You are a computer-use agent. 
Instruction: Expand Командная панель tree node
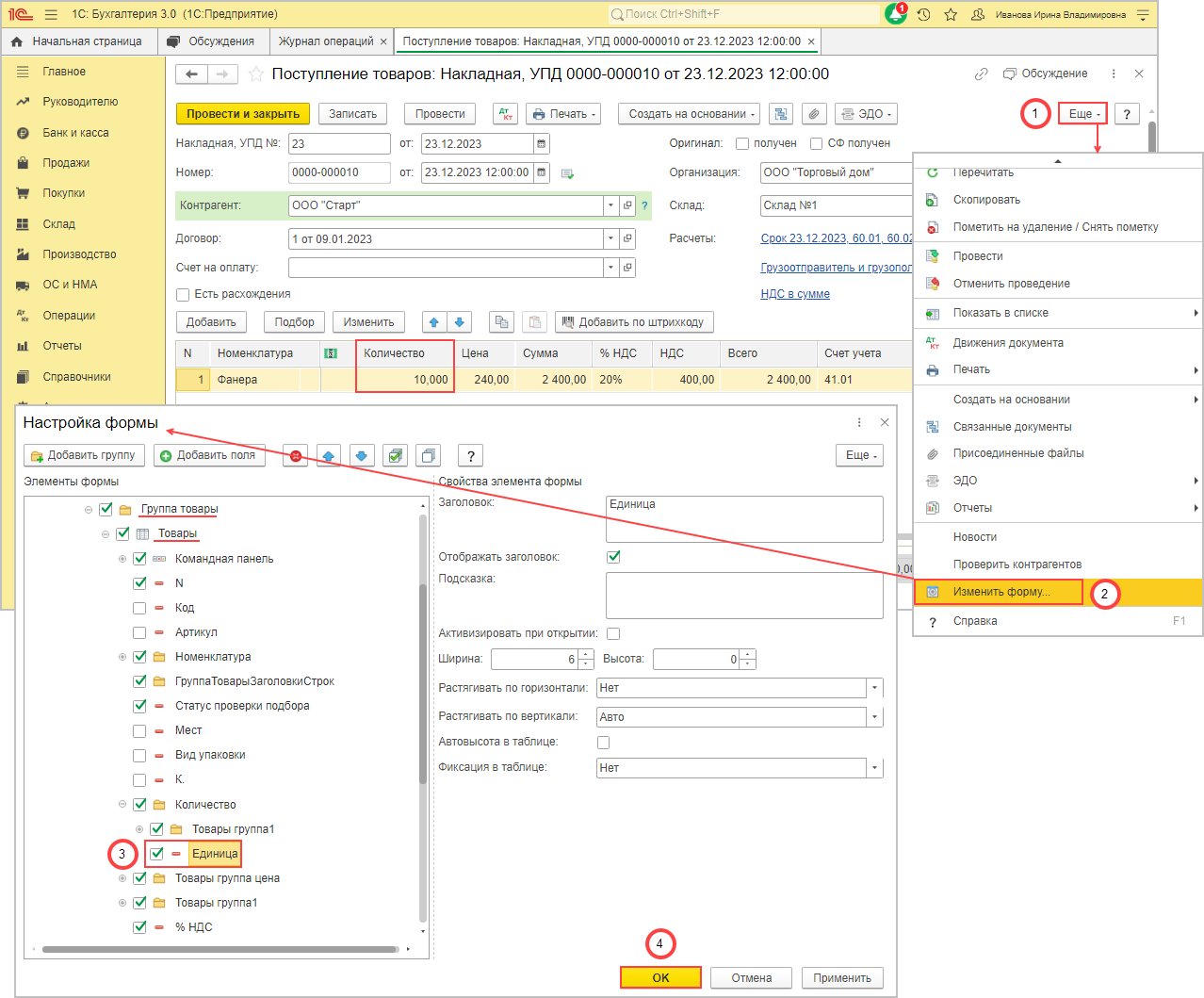122,559
